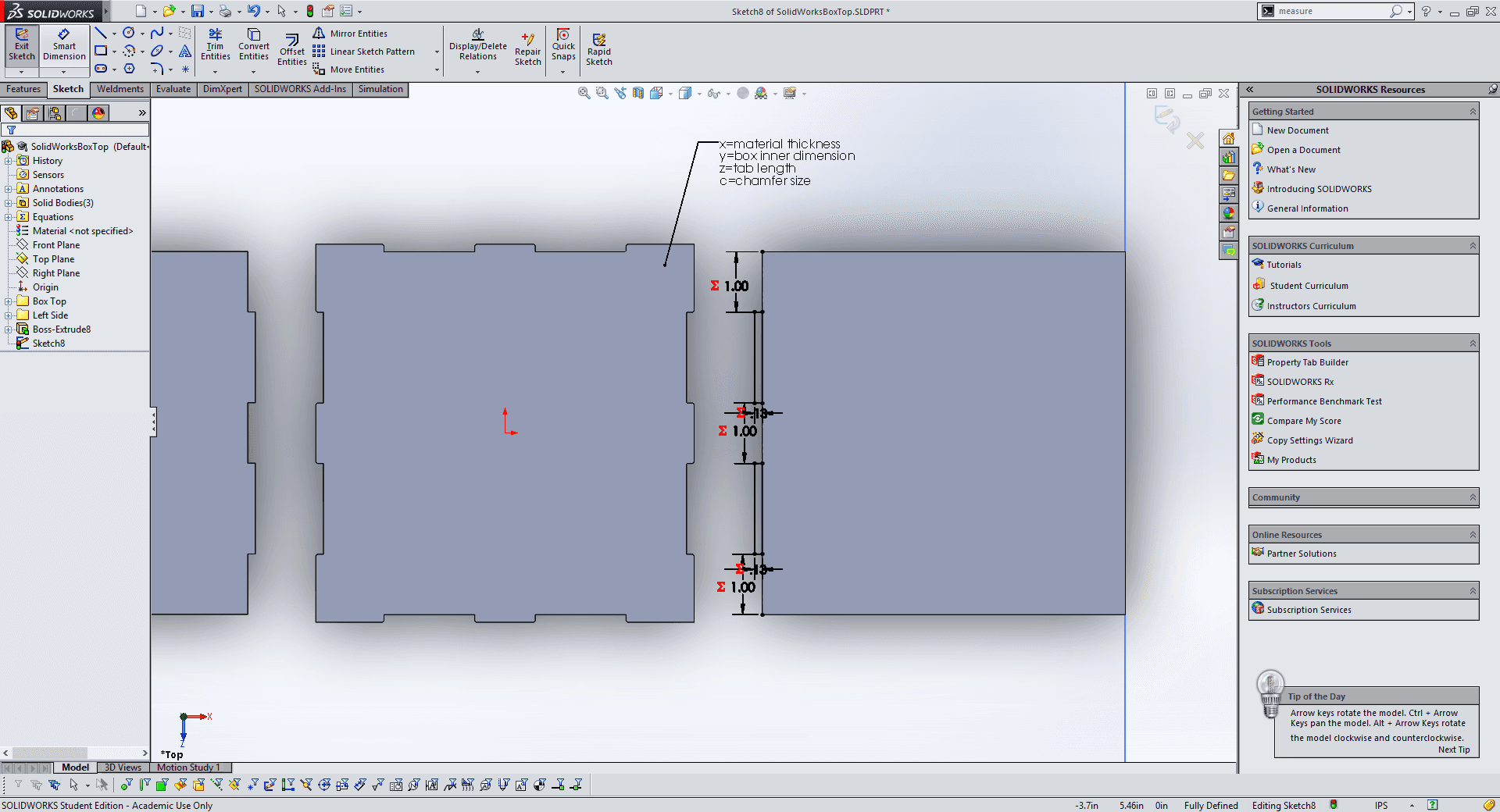Image resolution: width=1500 pixels, height=812 pixels.
Task: Select Top Plane in the feature tree
Action: point(53,259)
